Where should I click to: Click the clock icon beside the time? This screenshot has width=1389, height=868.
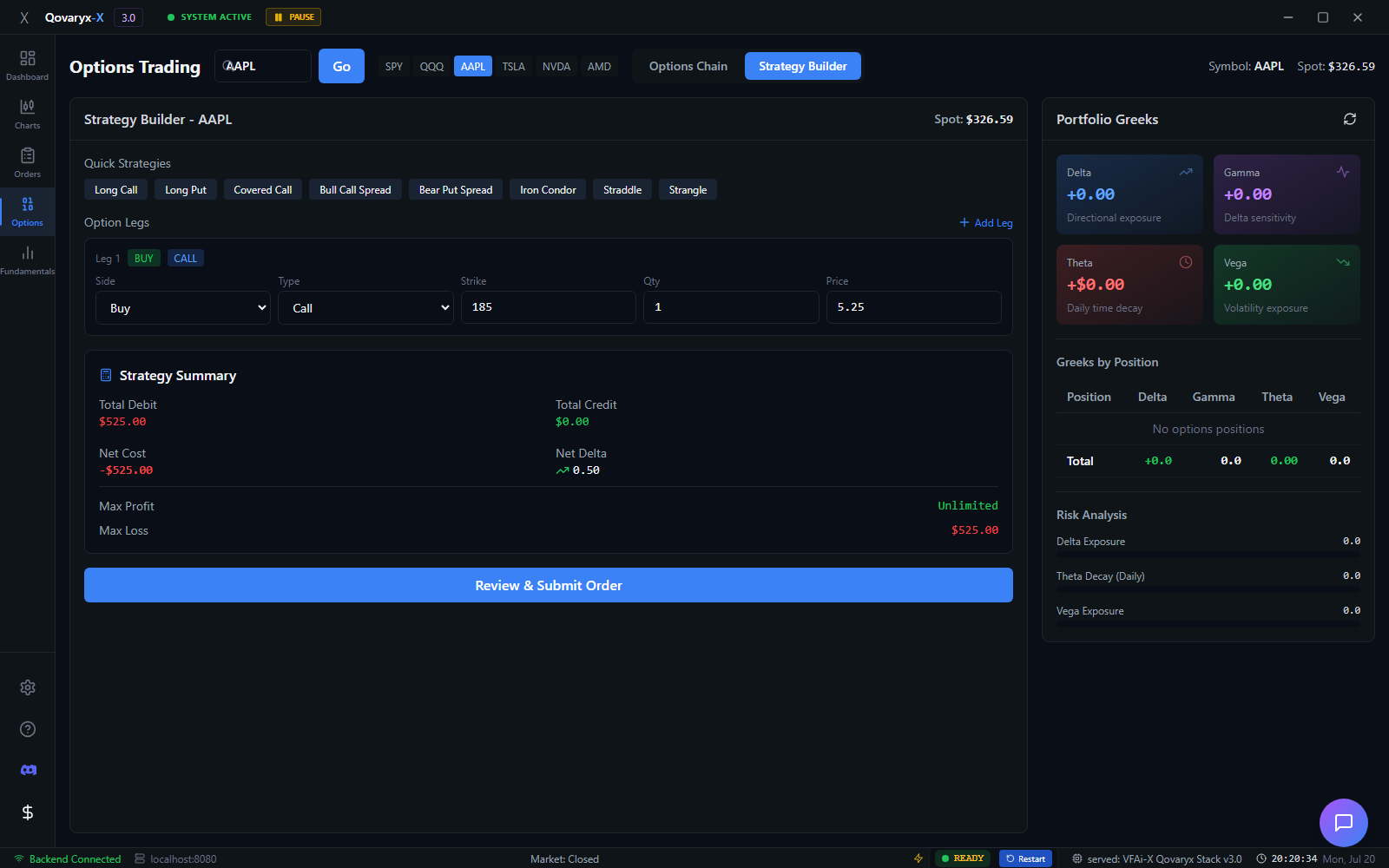pos(1261,858)
